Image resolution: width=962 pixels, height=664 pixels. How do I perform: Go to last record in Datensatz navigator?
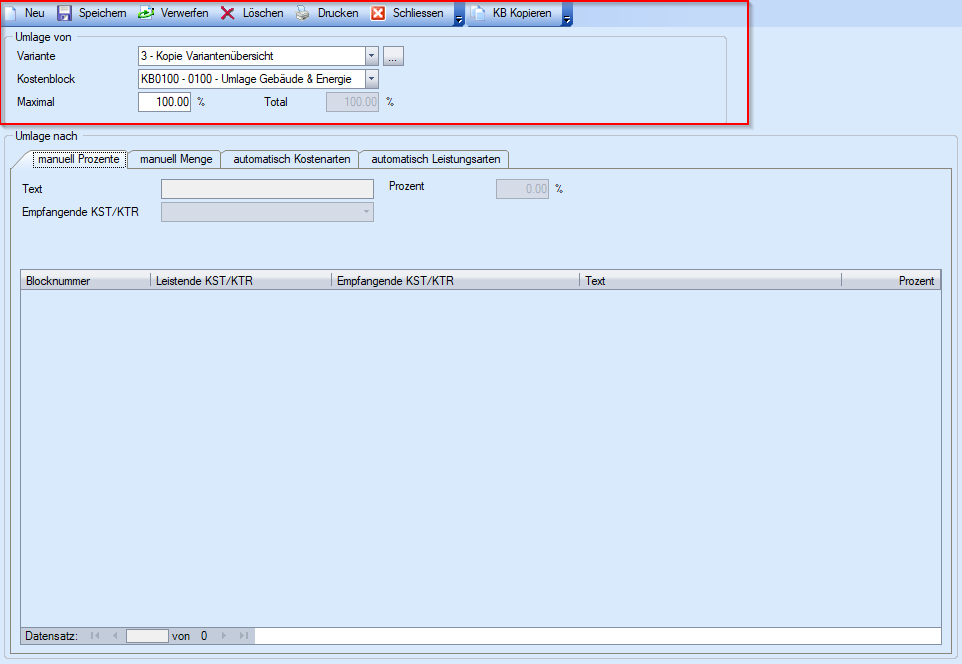coord(244,636)
